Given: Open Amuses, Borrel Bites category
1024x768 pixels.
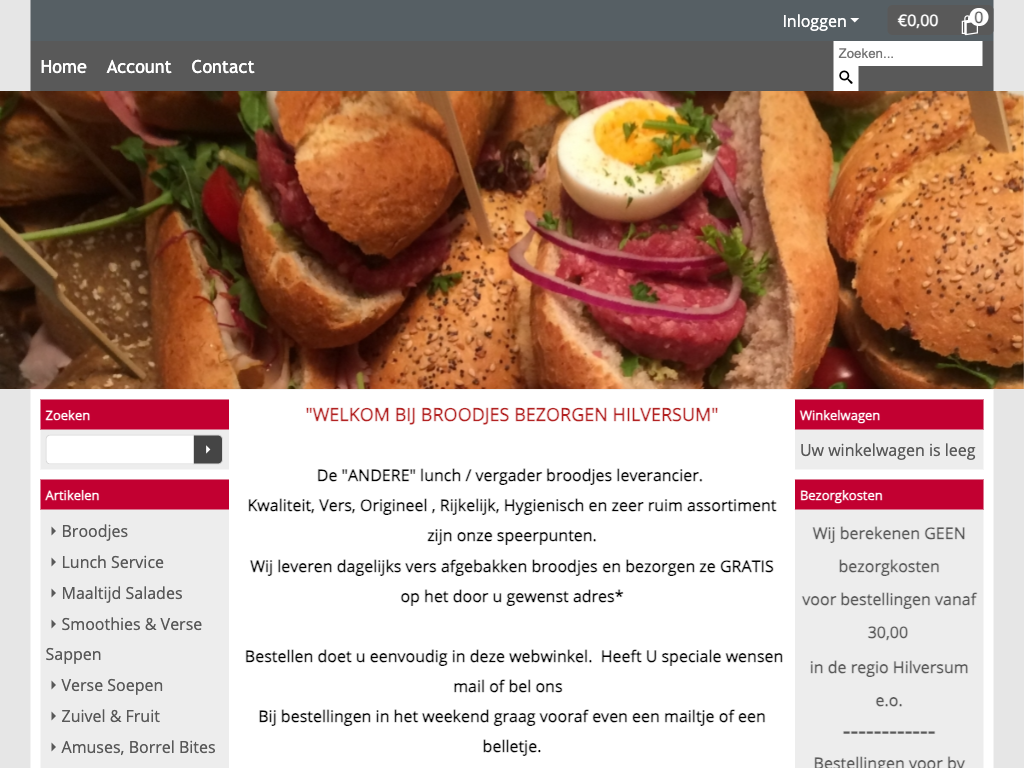Looking at the screenshot, I should tap(138, 747).
